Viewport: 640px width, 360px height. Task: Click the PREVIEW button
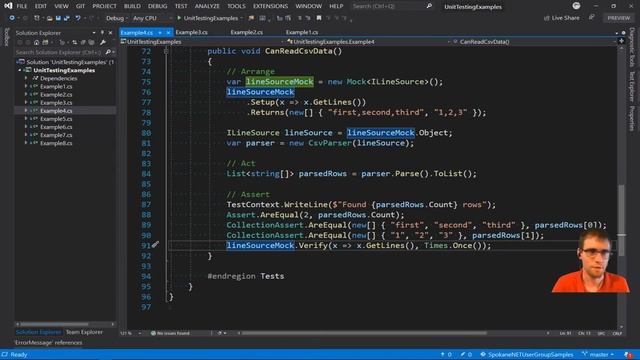point(619,18)
